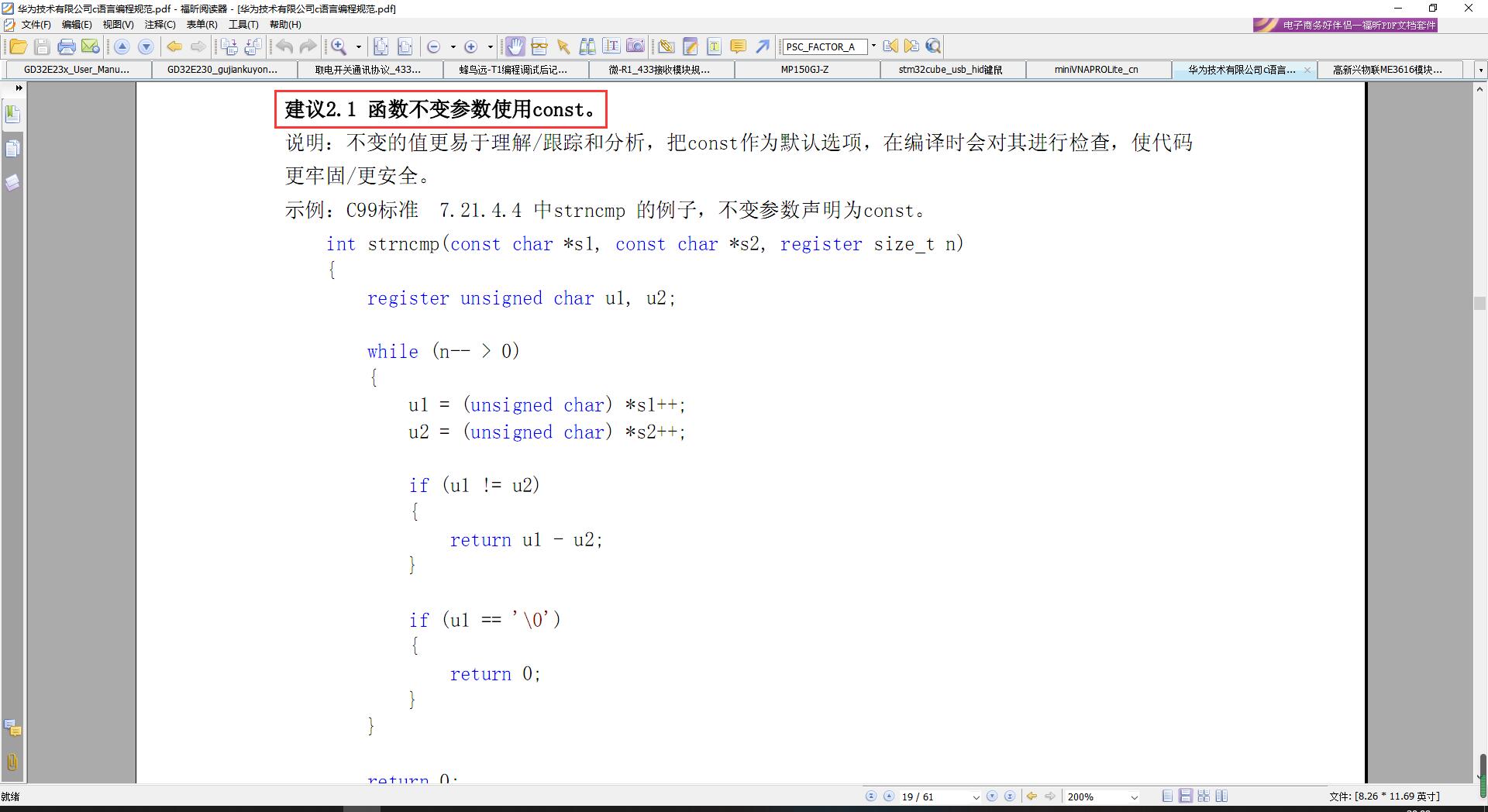The height and width of the screenshot is (812, 1488).
Task: Open the page number 19 / 61 dropdown
Action: coord(976,797)
